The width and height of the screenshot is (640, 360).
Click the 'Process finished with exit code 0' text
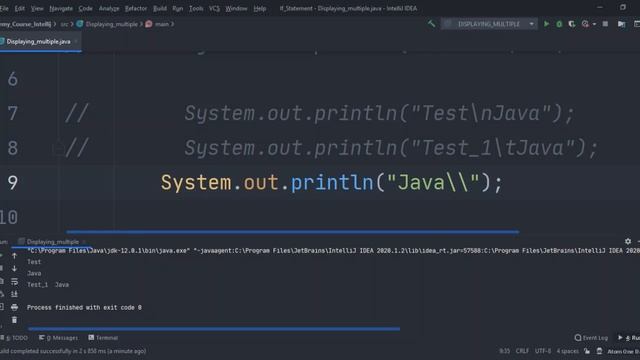(x=84, y=307)
